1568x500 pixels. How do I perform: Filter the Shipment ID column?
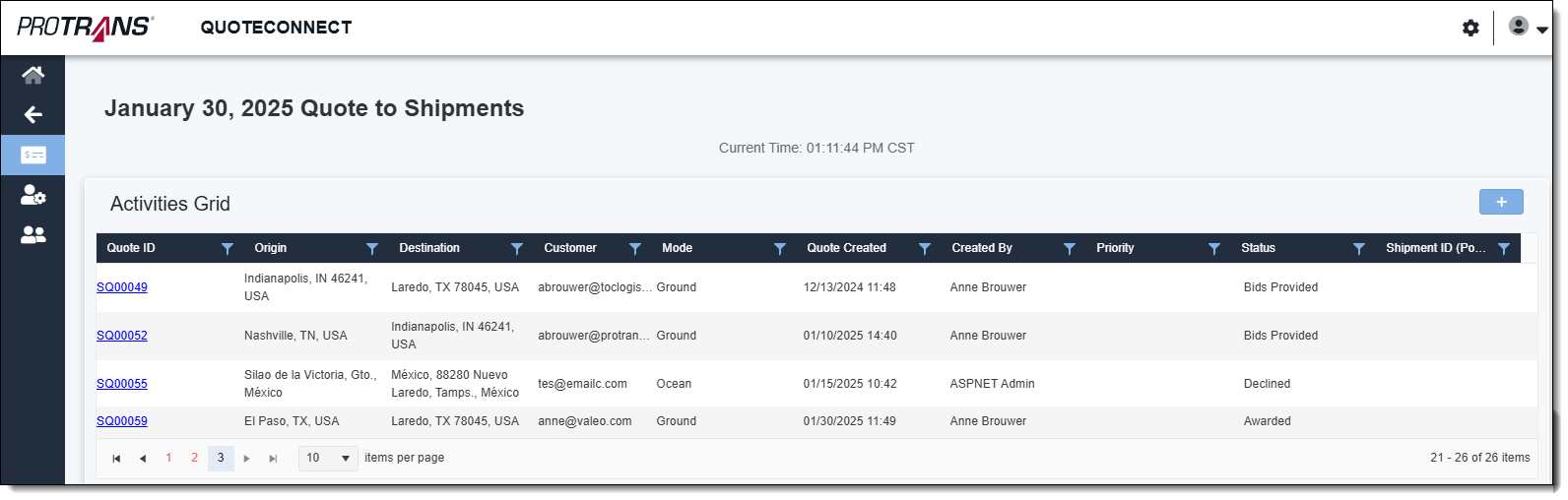[x=1504, y=249]
